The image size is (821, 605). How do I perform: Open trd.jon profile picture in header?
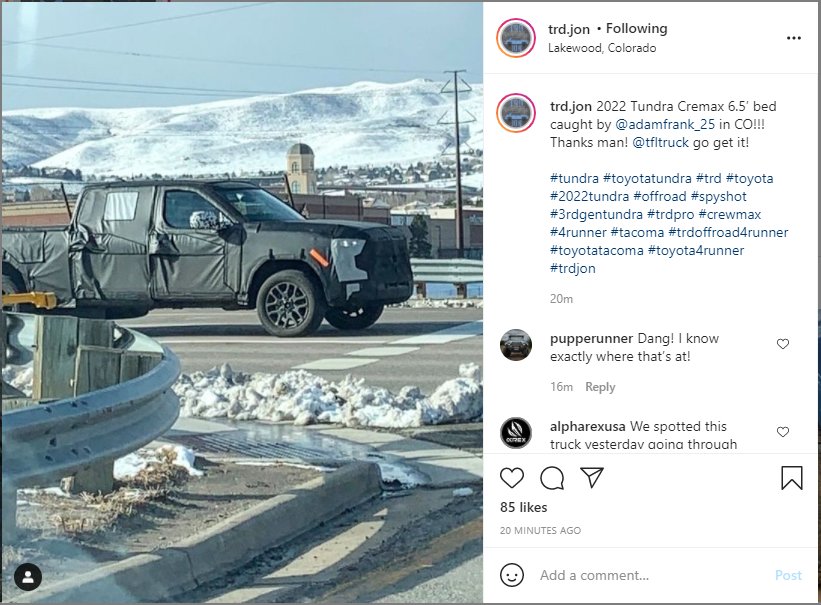pyautogui.click(x=516, y=38)
